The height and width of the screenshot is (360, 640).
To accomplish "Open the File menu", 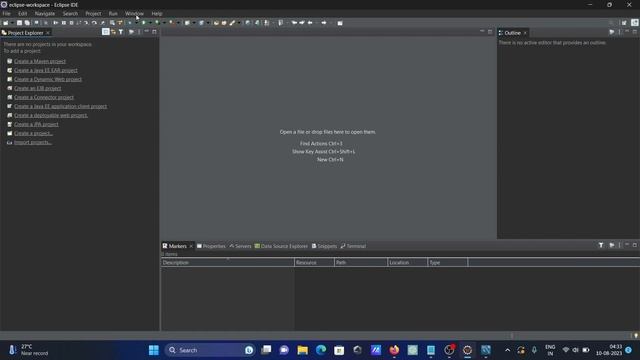I will (7, 13).
